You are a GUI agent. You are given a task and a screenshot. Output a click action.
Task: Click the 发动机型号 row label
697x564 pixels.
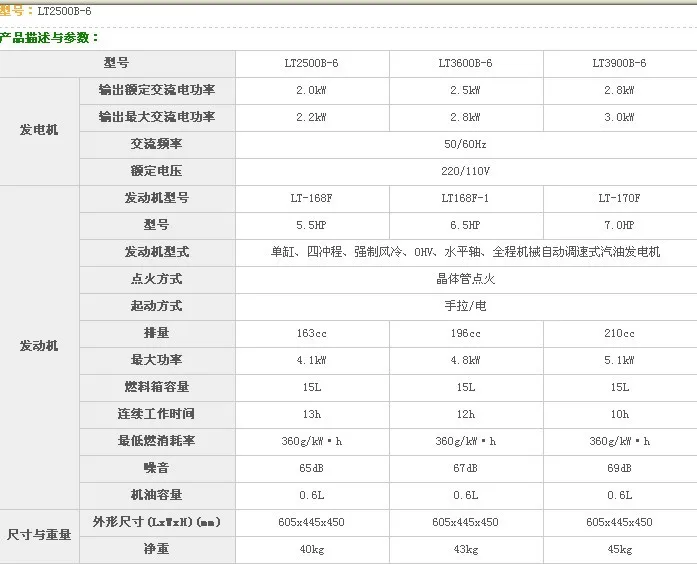pyautogui.click(x=156, y=198)
